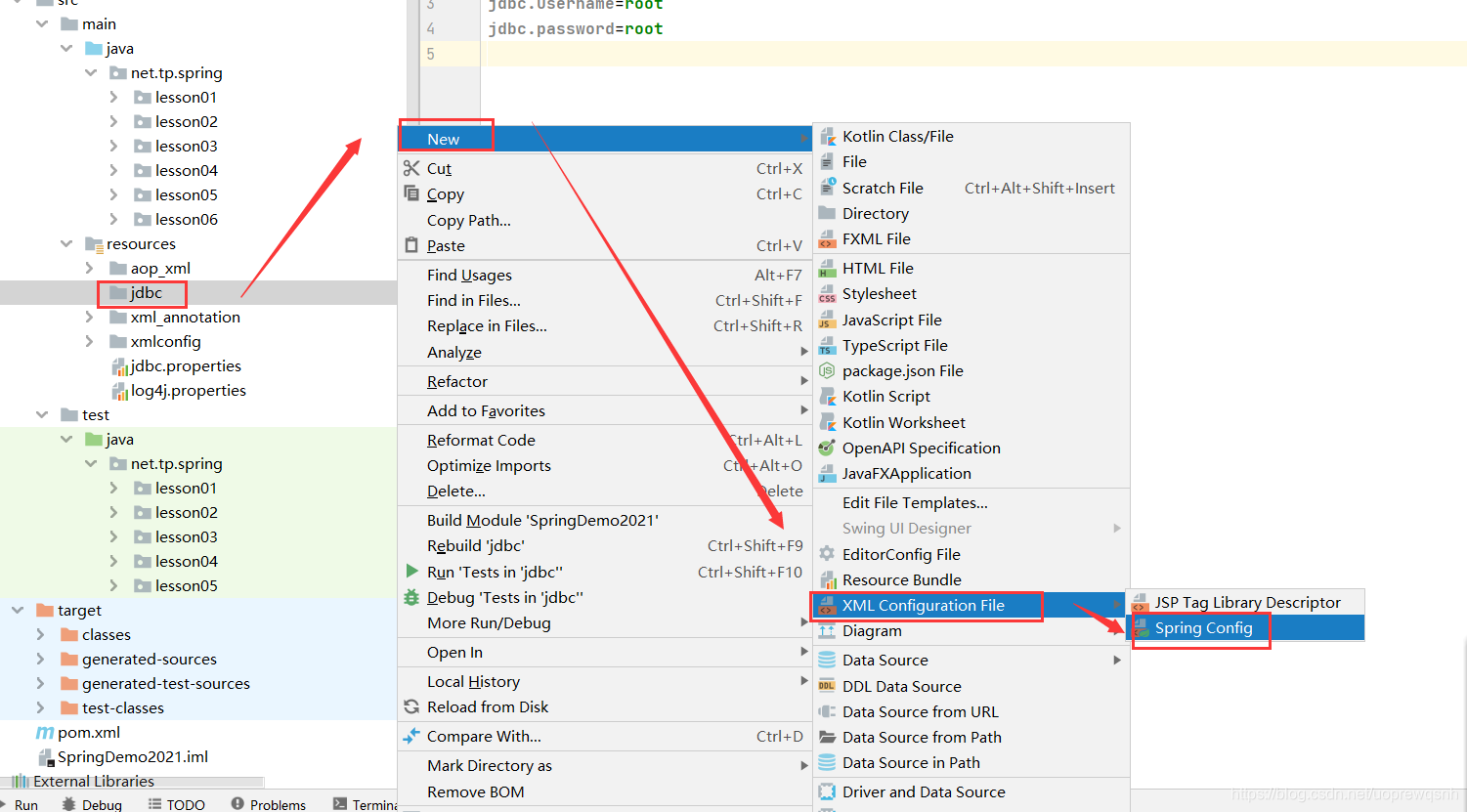This screenshot has height=812, width=1467.
Task: Expand the xmlconfig folder
Action: (x=89, y=341)
